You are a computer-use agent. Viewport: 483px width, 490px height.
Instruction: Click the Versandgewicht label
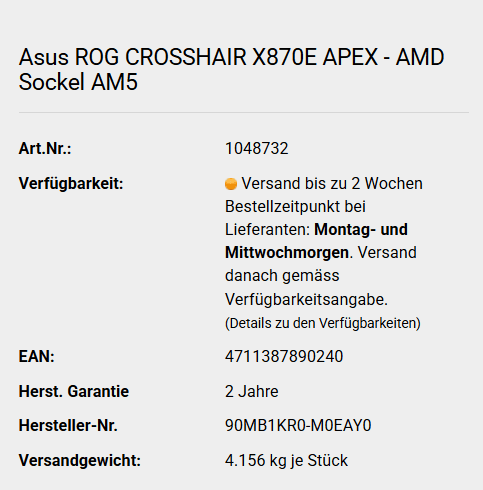tap(80, 460)
